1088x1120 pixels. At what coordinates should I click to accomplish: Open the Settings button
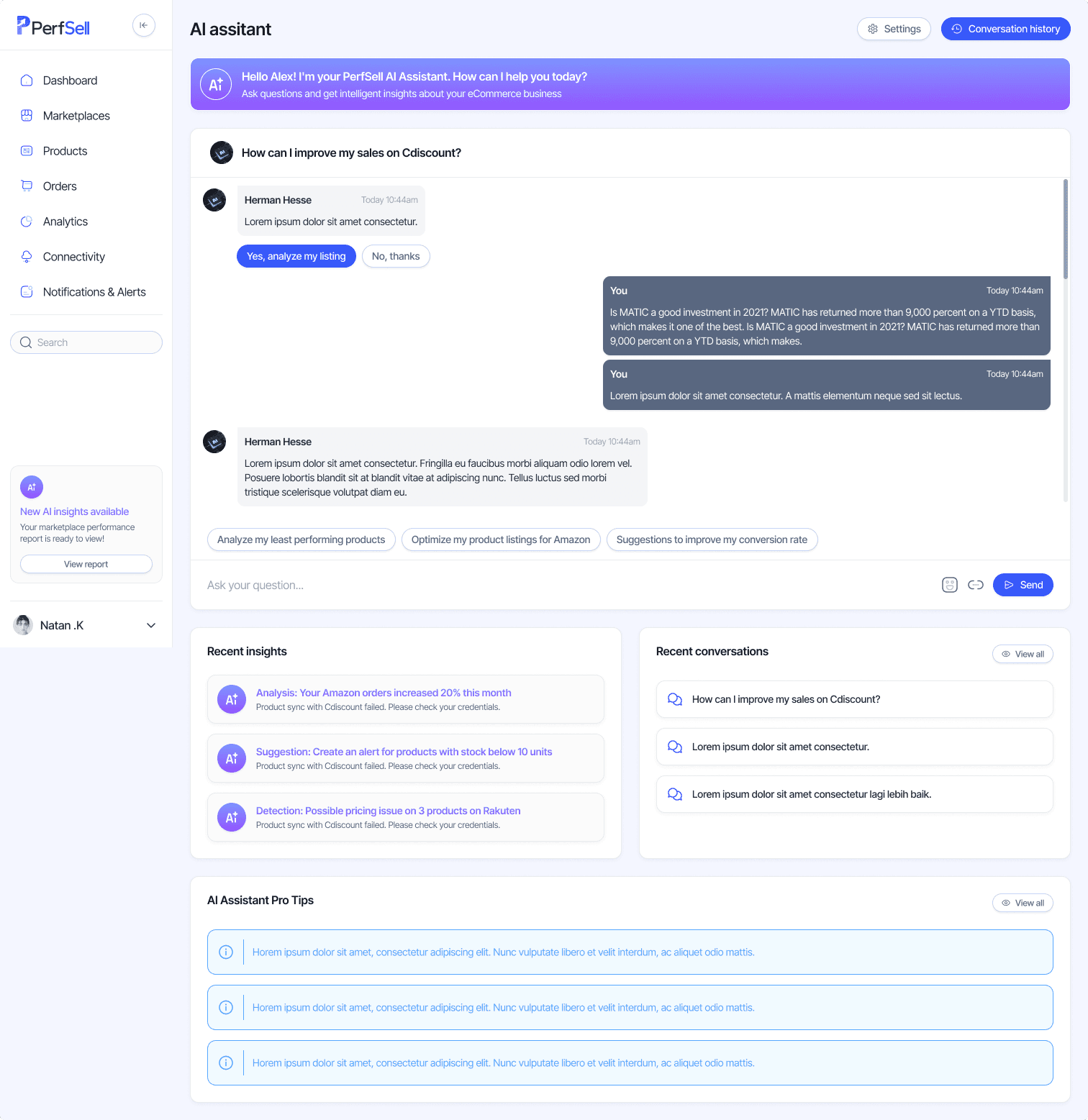coord(894,29)
